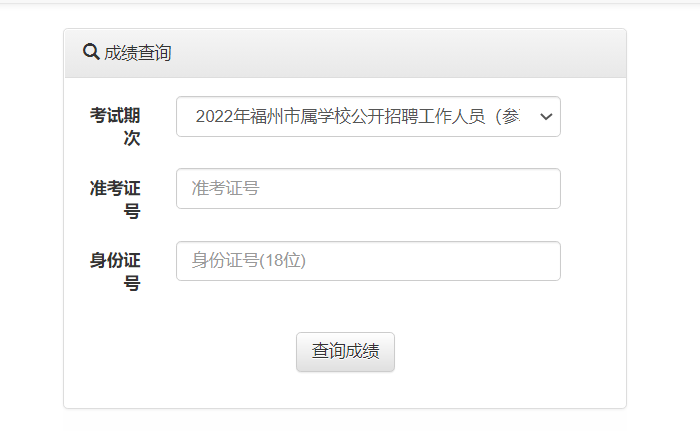Click the 成绩查询 panel heading text

click(x=138, y=53)
